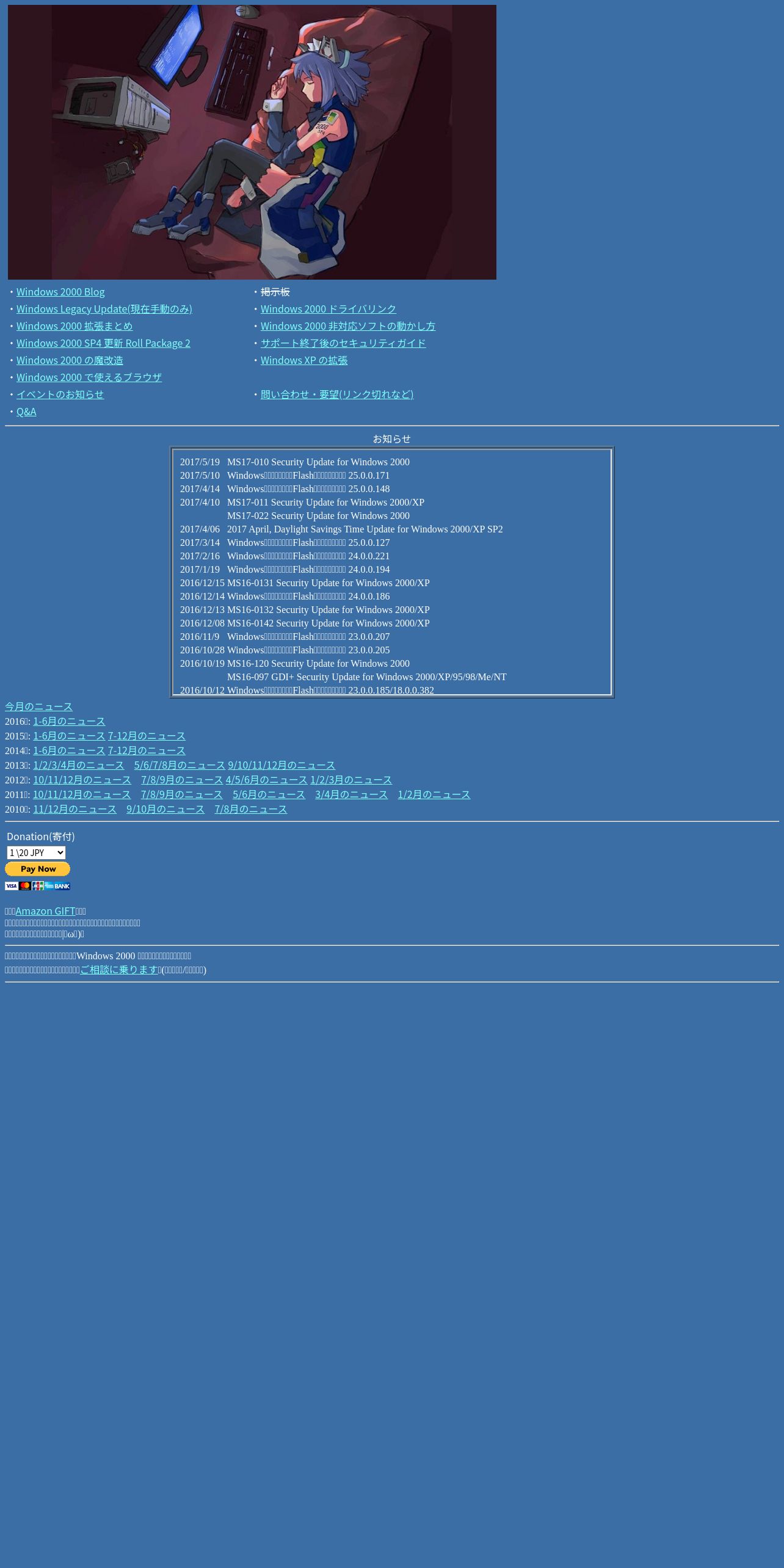This screenshot has width=784, height=1568.
Task: Open Windows 2000 で使えるブラウザ link
Action: coord(89,377)
